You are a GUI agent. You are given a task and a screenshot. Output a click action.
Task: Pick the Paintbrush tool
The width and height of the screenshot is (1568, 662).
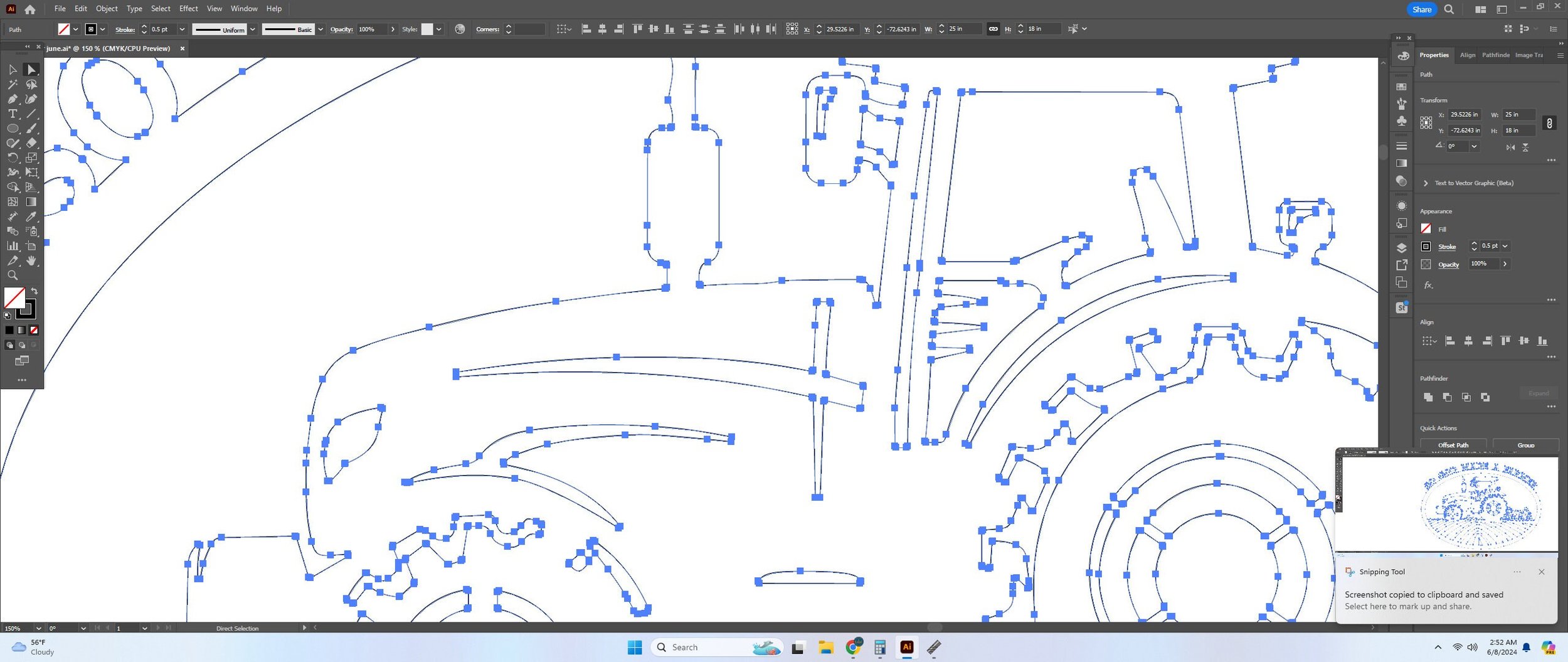(x=31, y=129)
